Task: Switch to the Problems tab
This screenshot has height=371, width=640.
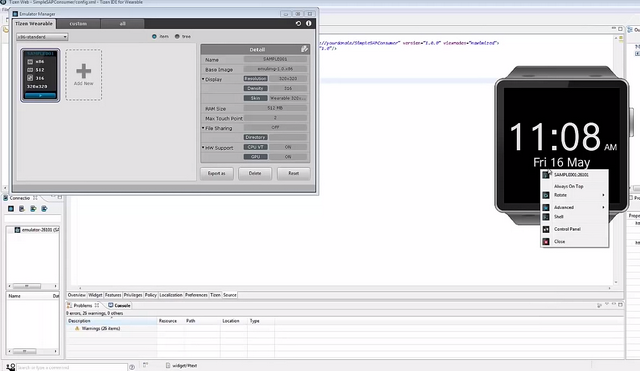Action: 83,305
